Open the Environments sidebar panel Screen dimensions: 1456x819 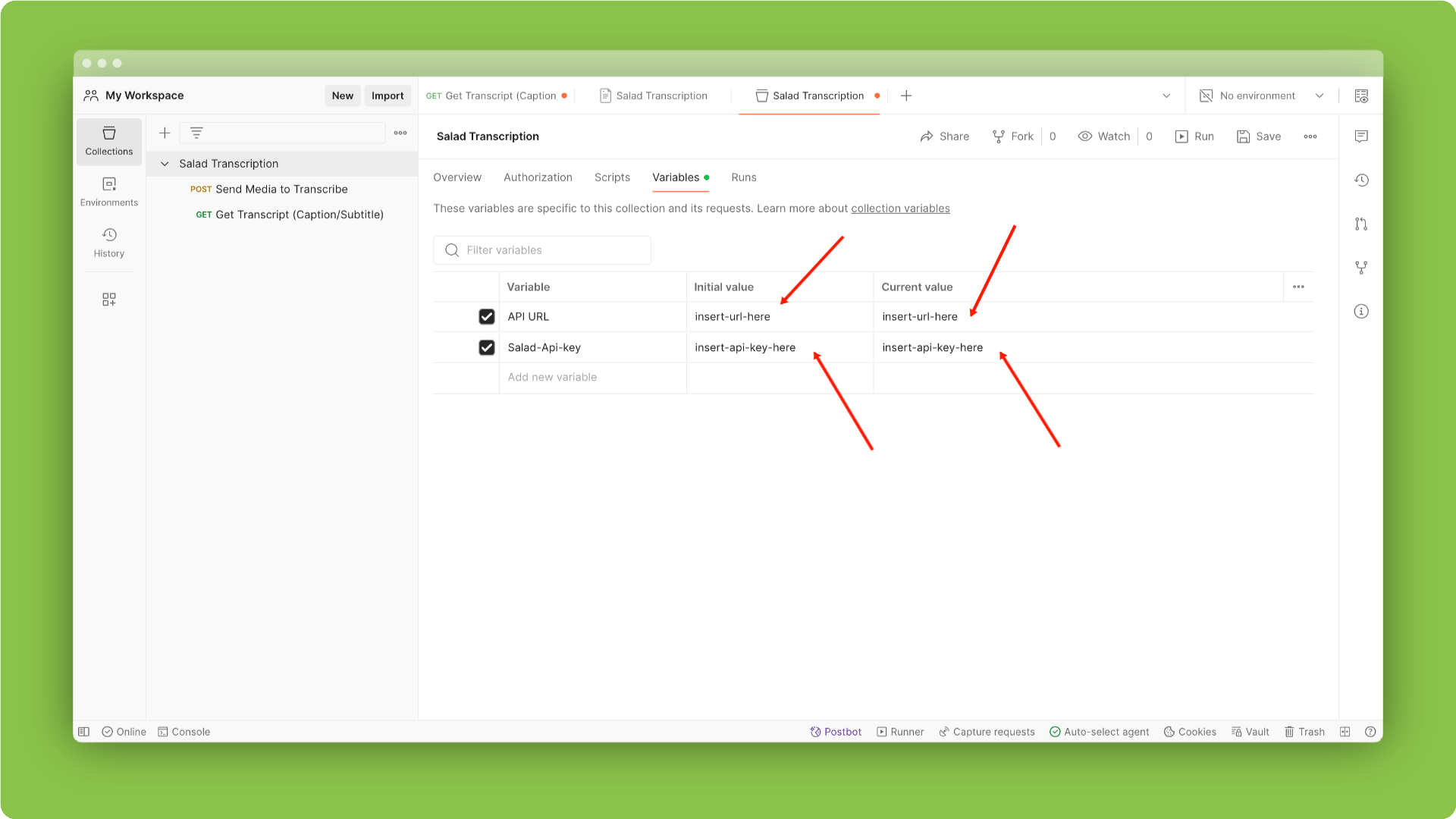click(x=108, y=191)
